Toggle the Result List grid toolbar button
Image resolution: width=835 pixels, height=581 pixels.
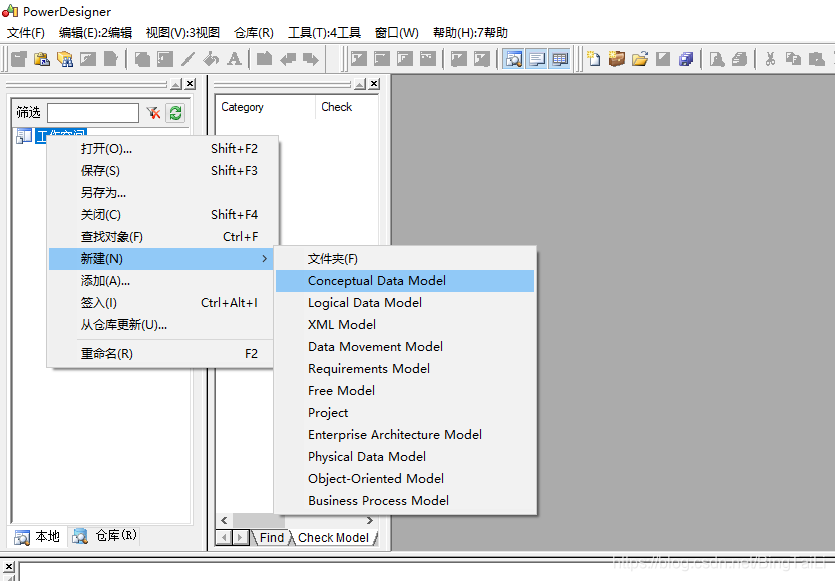point(560,59)
